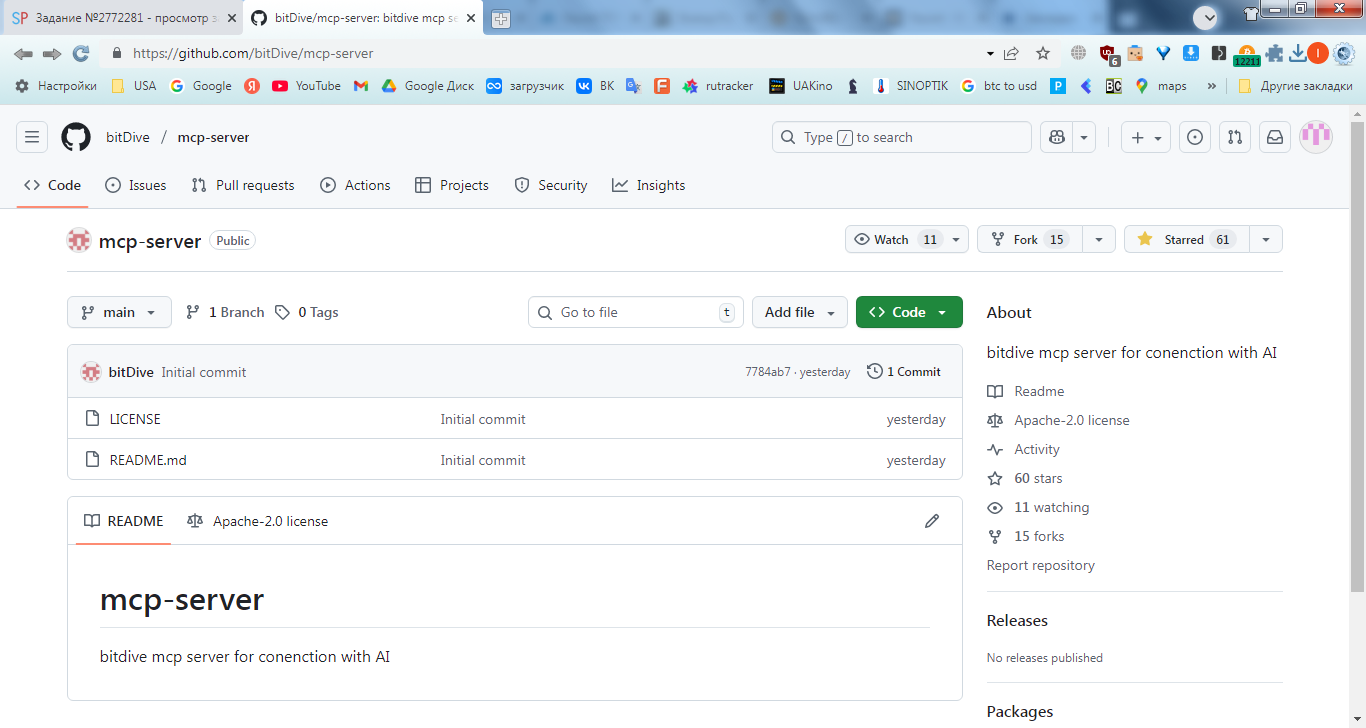The image size is (1366, 728).
Task: Edit README with the pencil icon
Action: click(932, 521)
